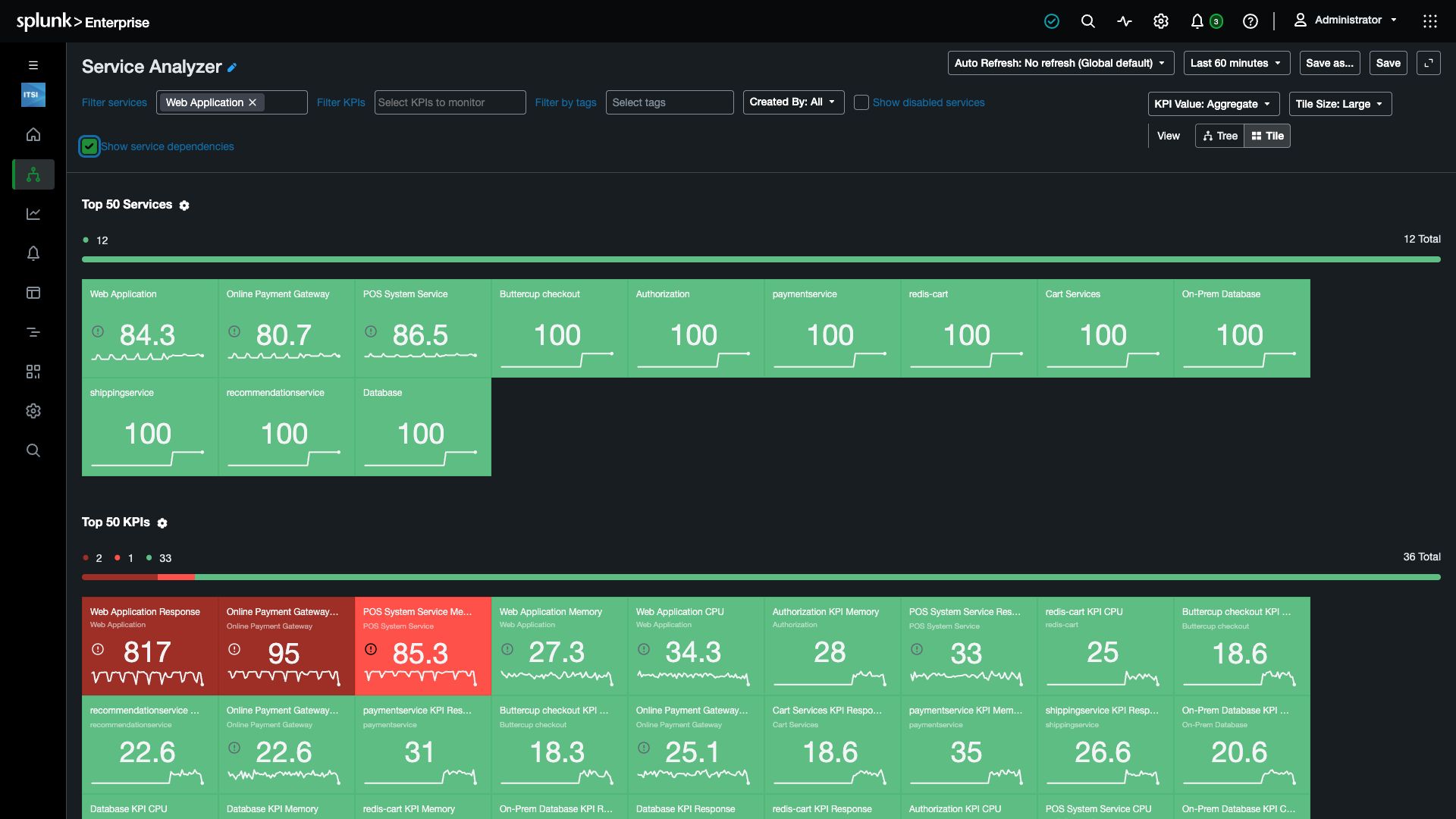Click the dark red KPI status bar segment
The height and width of the screenshot is (819, 1456).
point(120,577)
